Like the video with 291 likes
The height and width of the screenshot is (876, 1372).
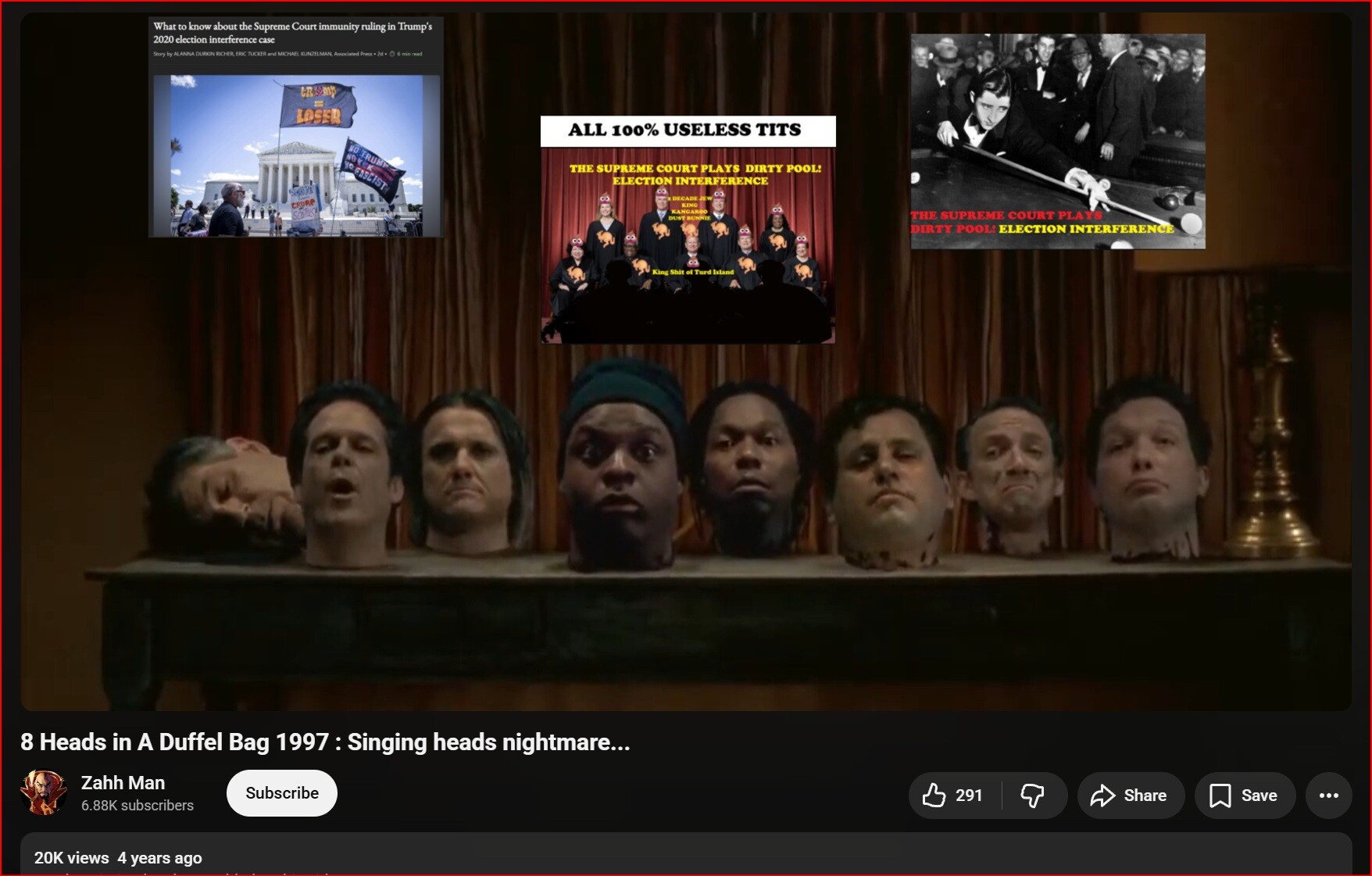click(955, 796)
